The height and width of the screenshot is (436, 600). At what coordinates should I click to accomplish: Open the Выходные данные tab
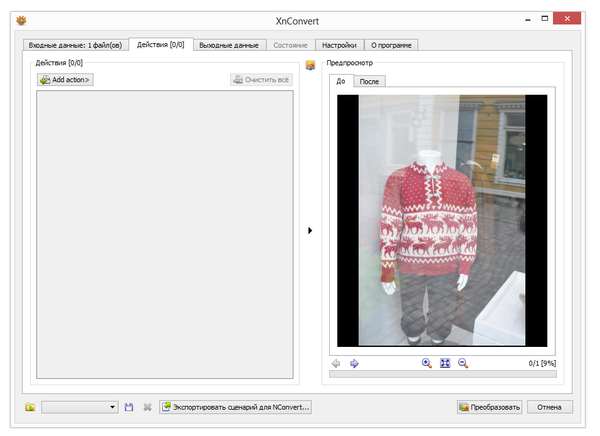[x=229, y=45]
